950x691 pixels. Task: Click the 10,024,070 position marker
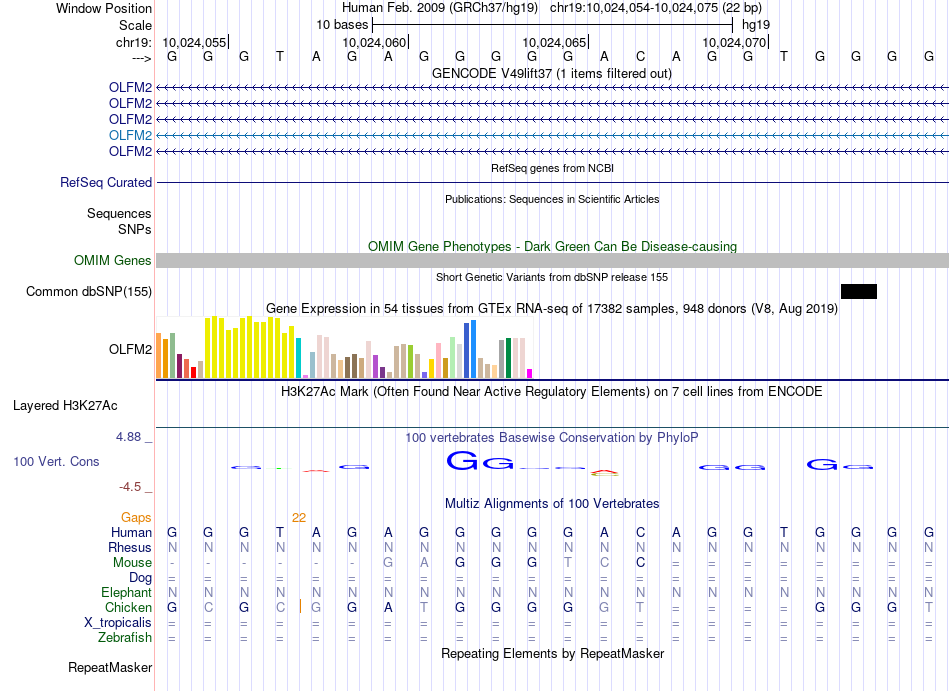point(734,42)
